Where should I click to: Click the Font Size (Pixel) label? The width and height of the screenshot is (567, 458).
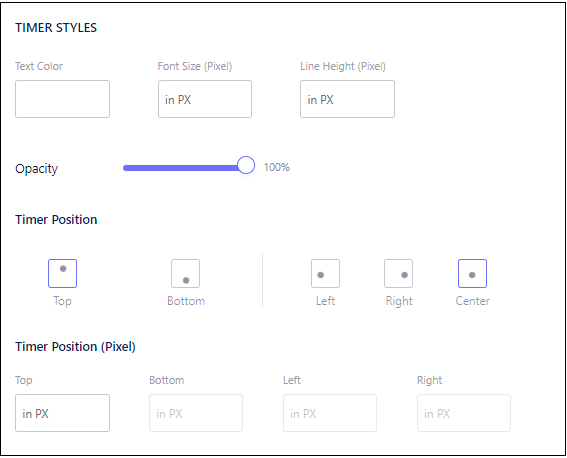(195, 66)
